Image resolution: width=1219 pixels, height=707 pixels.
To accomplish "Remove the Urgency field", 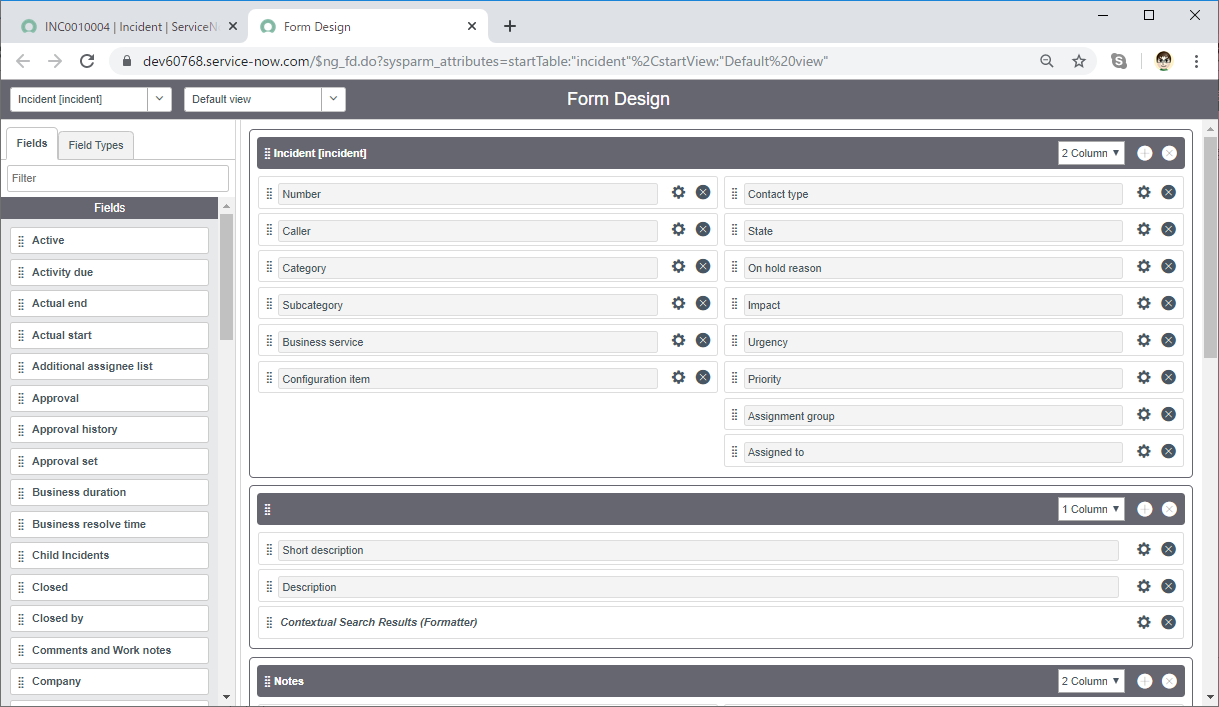I will (x=1168, y=341).
